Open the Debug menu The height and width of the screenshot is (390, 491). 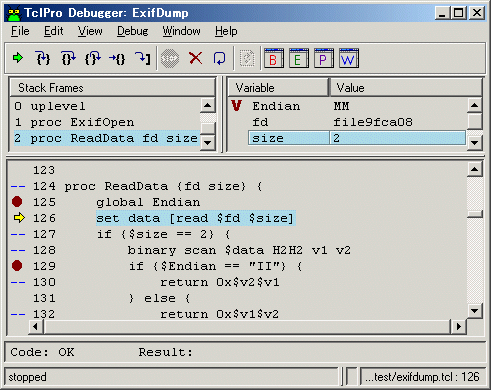pos(132,31)
